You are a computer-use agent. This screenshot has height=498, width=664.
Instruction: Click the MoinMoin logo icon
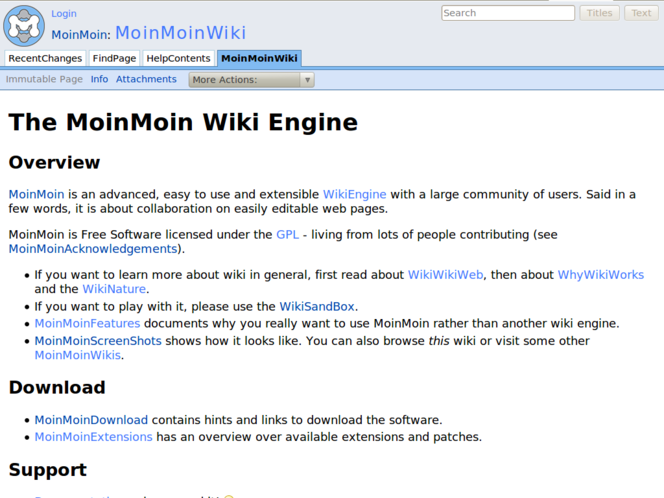tap(24, 25)
